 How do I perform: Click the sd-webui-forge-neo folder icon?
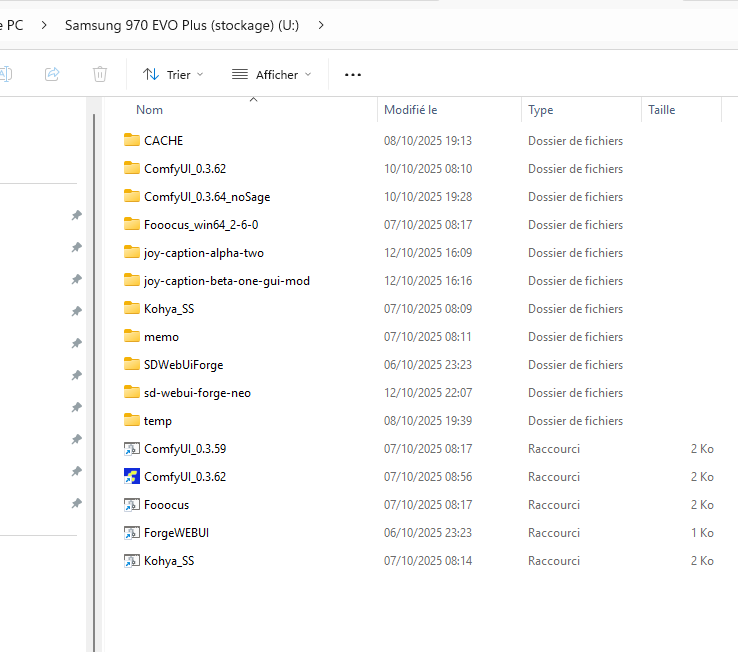tap(131, 393)
